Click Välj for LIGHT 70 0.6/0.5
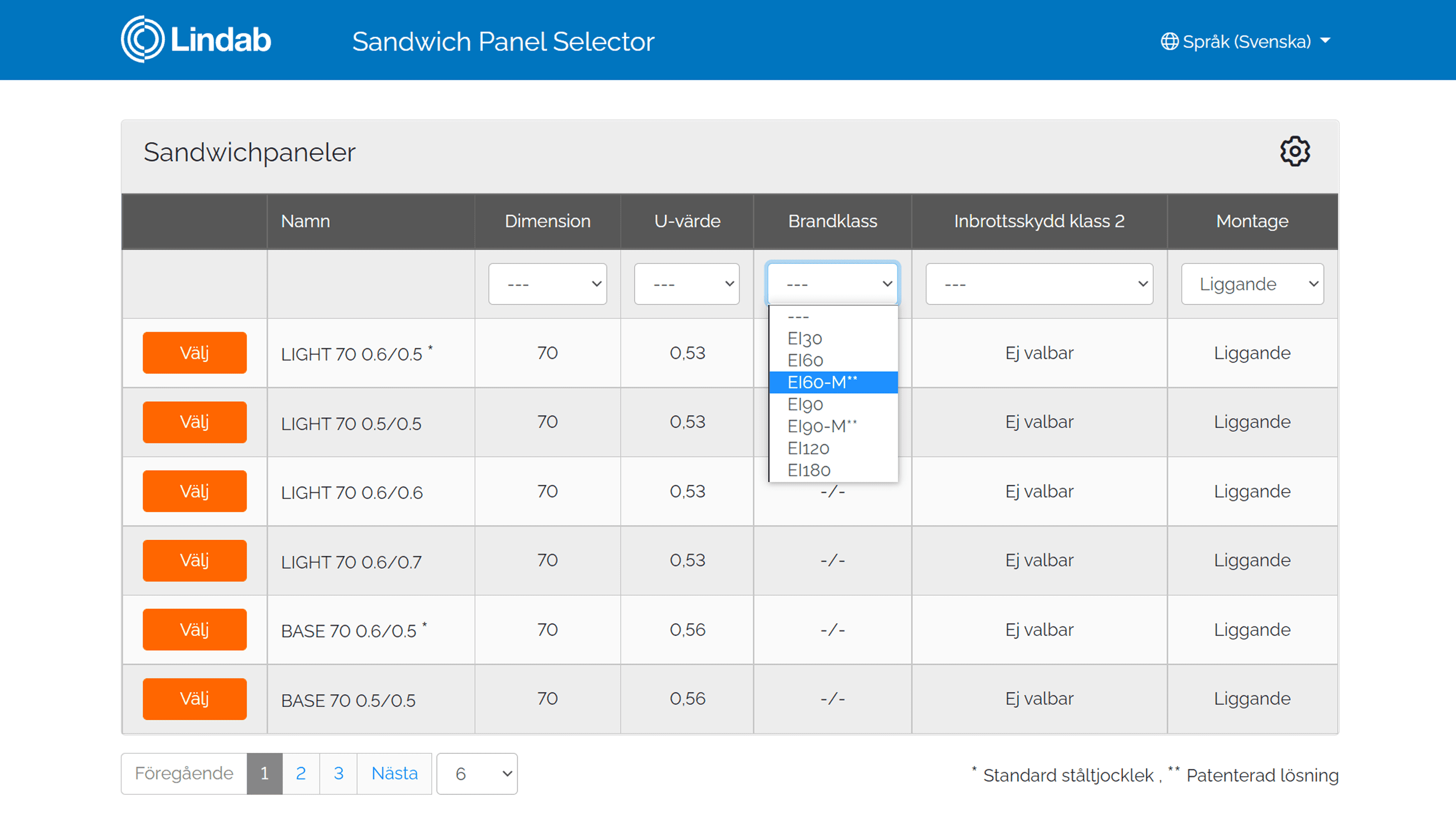The width and height of the screenshot is (1456, 819). [x=195, y=353]
